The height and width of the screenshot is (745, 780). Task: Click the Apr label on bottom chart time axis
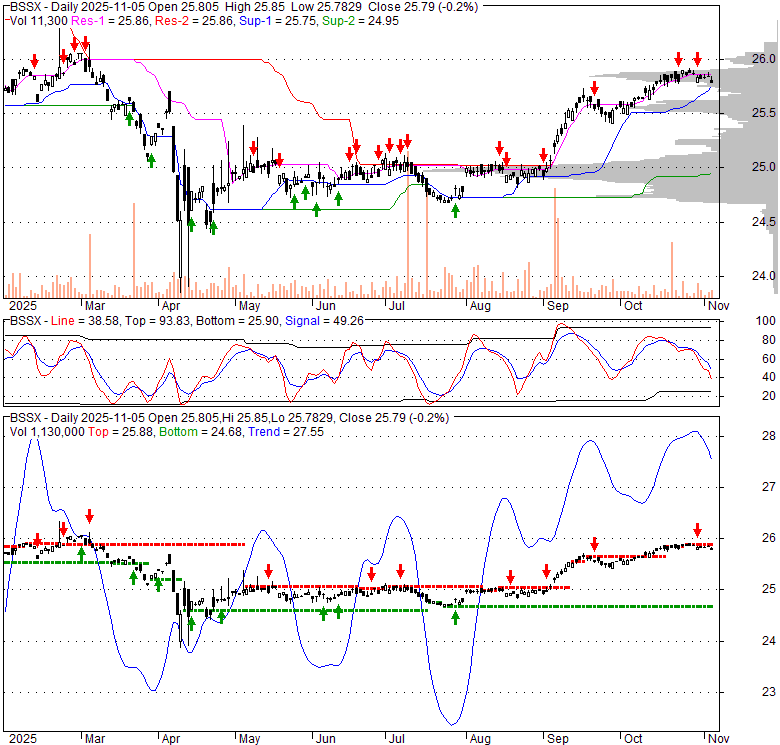(172, 737)
